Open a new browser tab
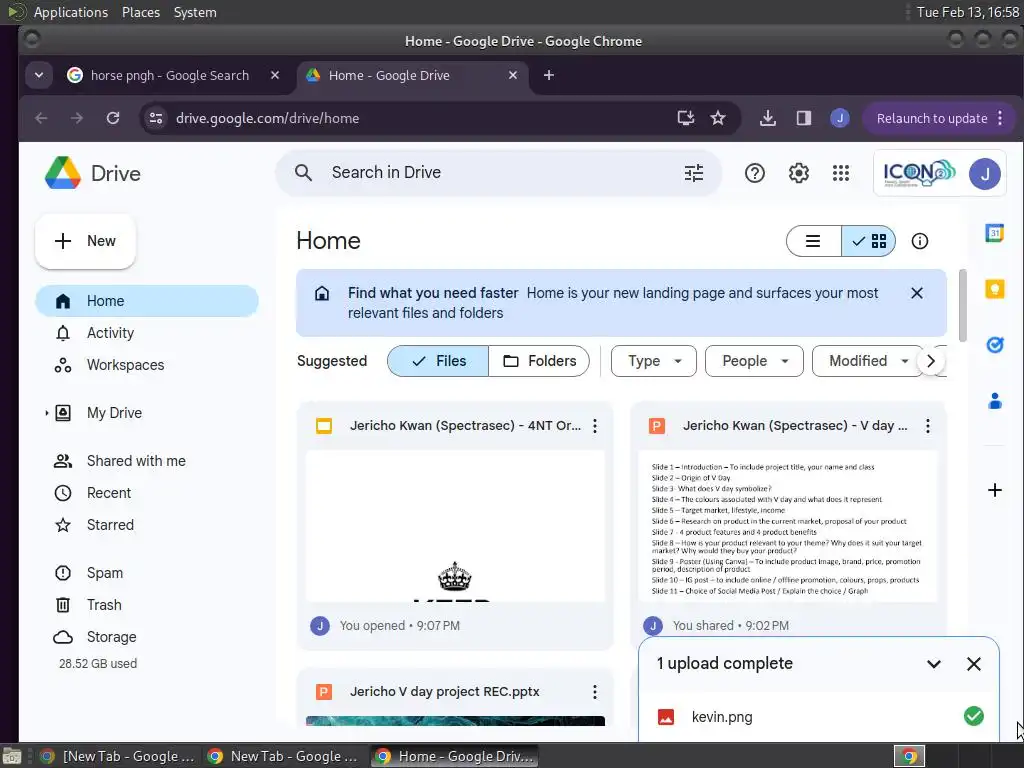Image resolution: width=1024 pixels, height=768 pixels. pyautogui.click(x=549, y=75)
